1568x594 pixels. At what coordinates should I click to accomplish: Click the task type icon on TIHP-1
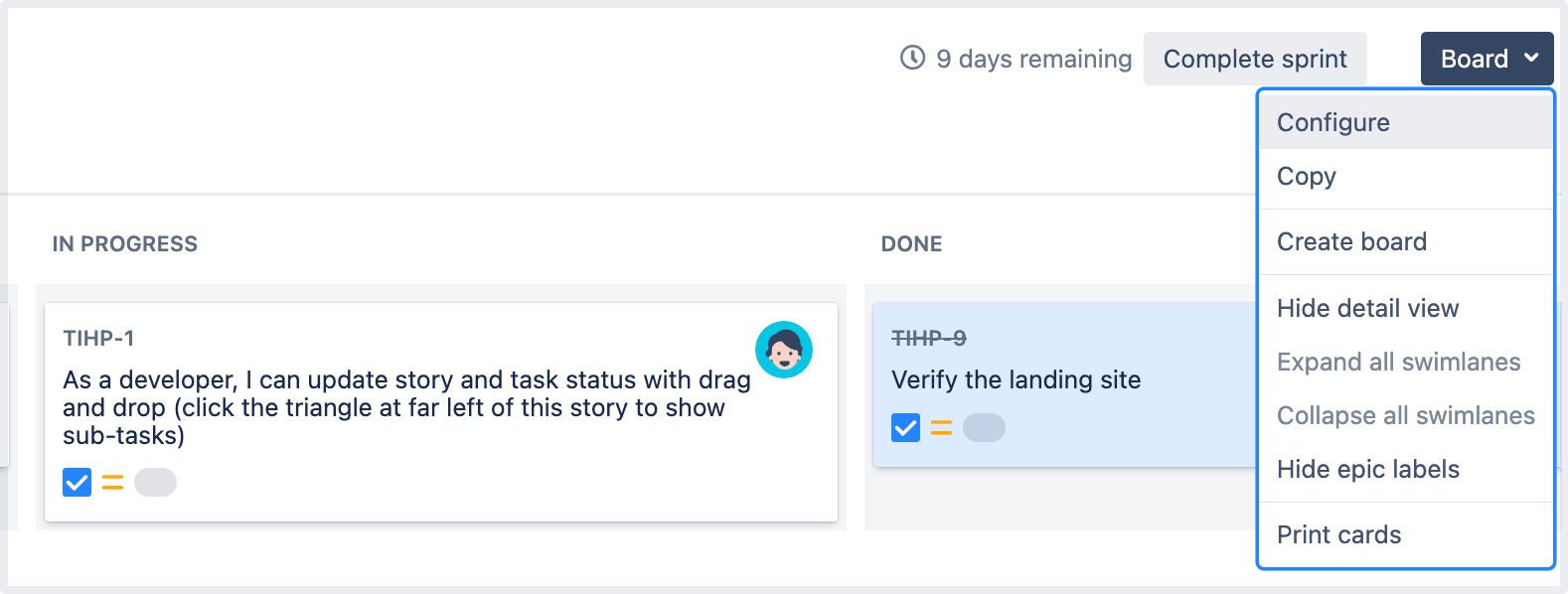pyautogui.click(x=77, y=483)
